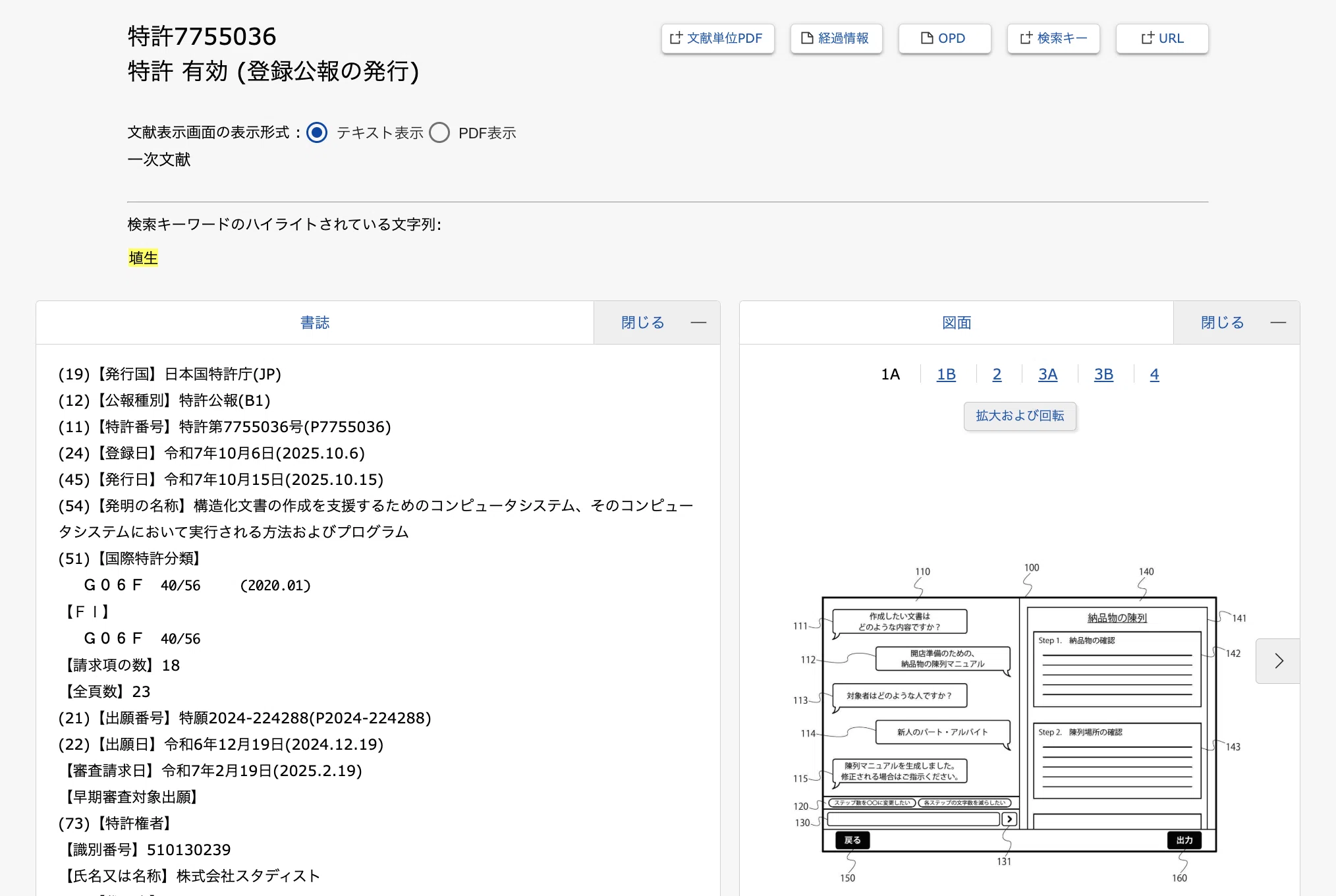Click the 全頁数 23 line
Screen dimensions: 1336x896
click(105, 692)
